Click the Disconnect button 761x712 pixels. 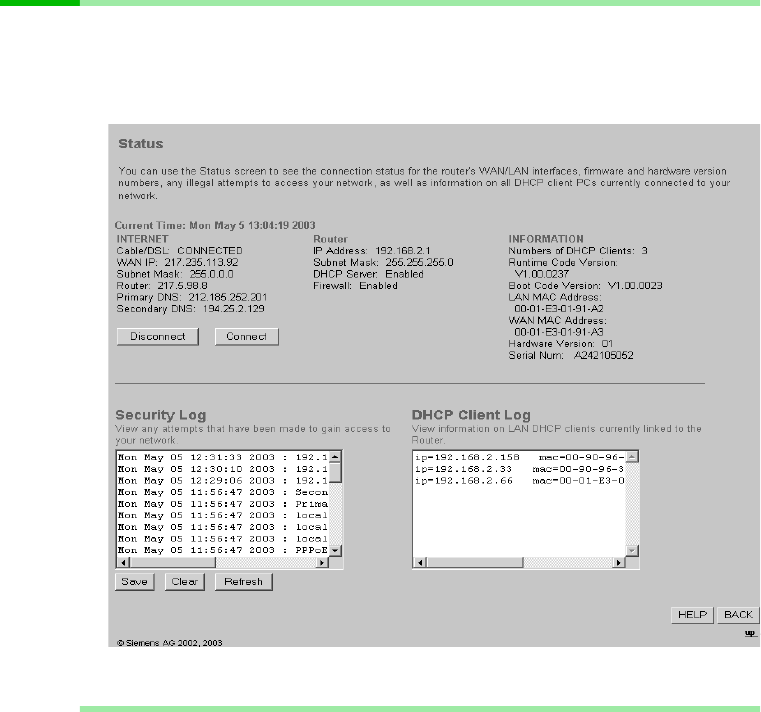pyautogui.click(x=158, y=337)
